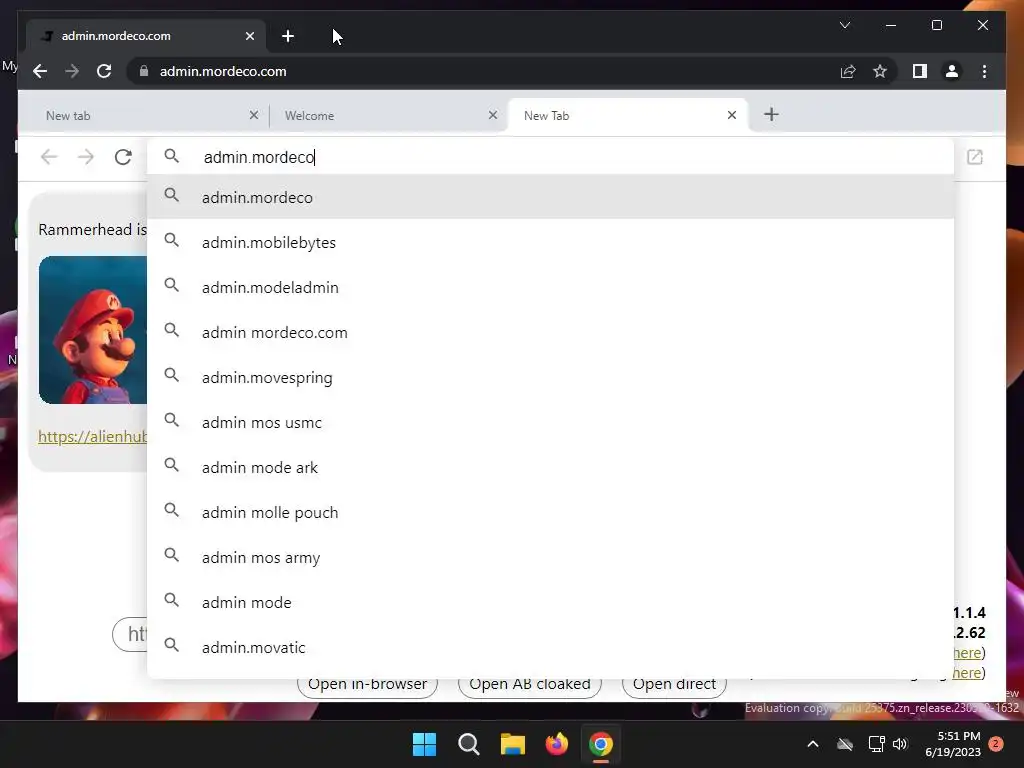Choose the 'admin.movespring' suggestion
This screenshot has height=768, width=1024.
[550, 377]
